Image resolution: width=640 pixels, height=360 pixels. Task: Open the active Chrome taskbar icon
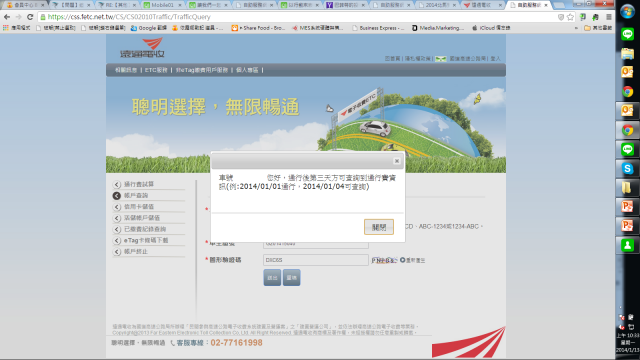click(x=627, y=130)
